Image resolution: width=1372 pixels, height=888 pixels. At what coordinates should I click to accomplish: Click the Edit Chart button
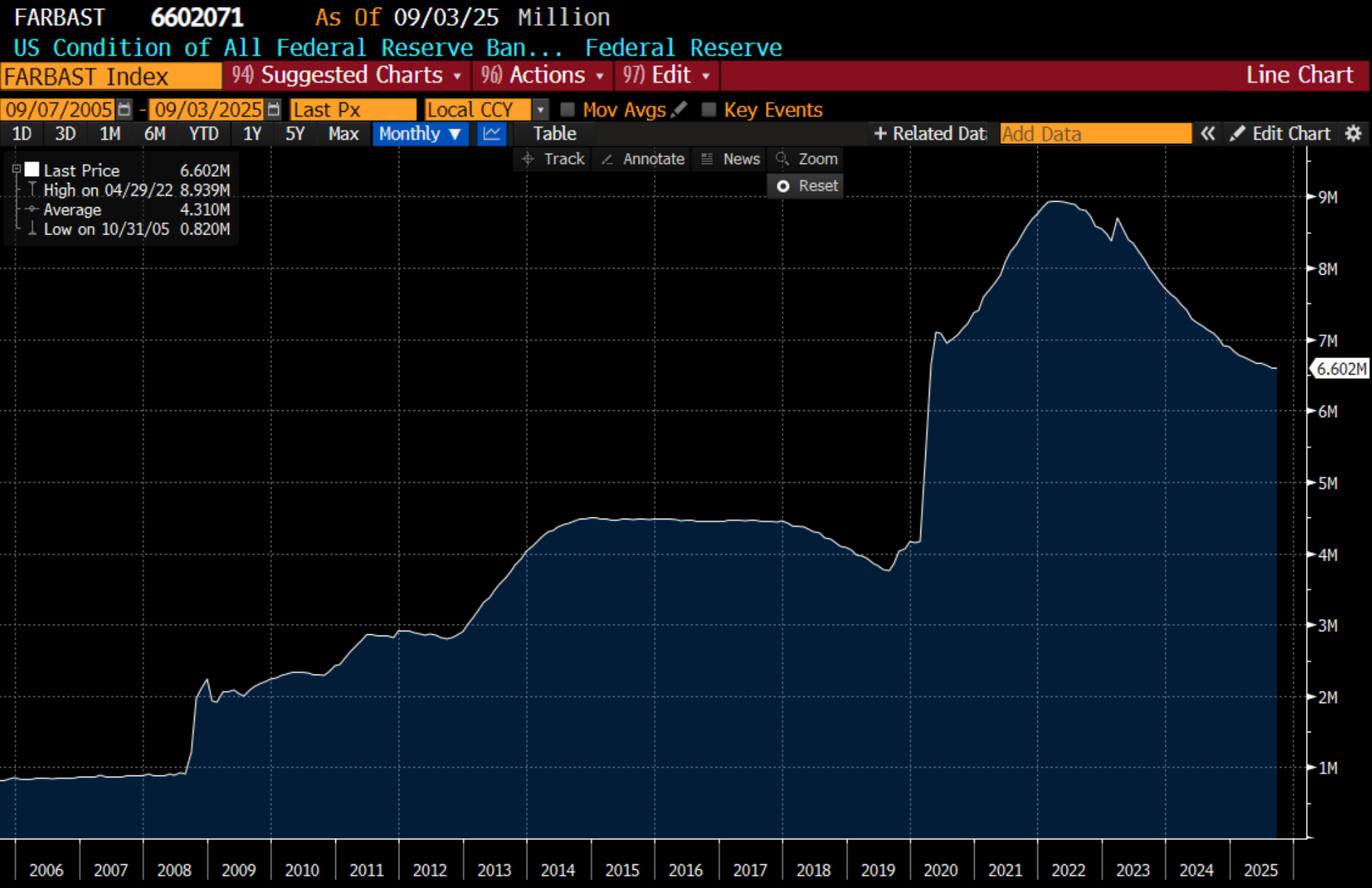tap(1280, 134)
